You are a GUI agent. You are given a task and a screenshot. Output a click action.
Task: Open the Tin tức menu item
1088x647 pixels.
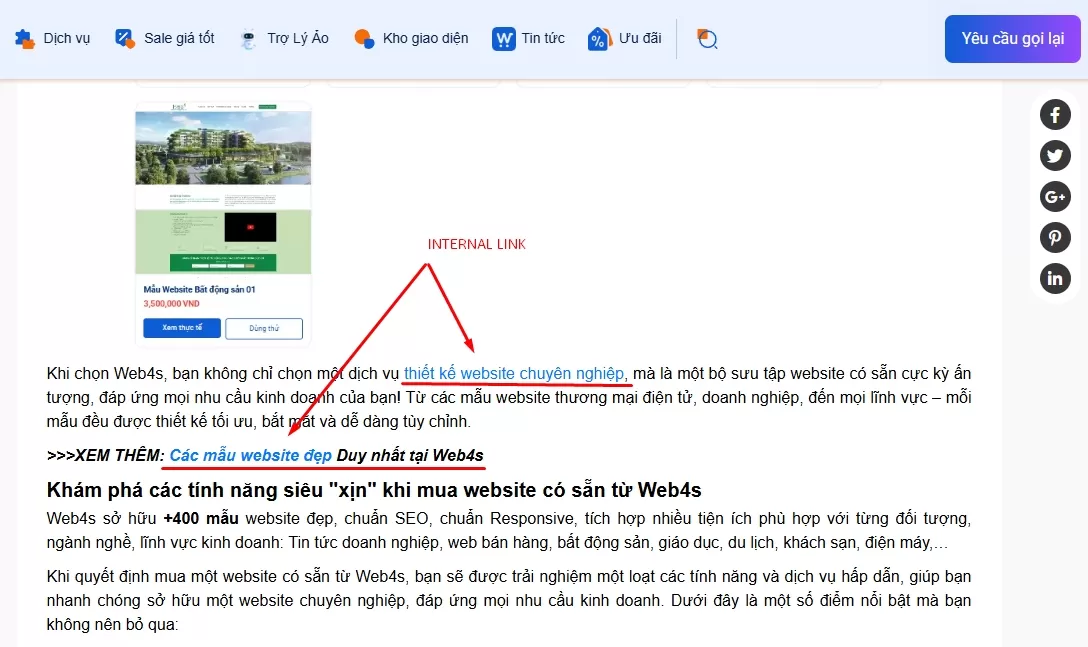543,38
